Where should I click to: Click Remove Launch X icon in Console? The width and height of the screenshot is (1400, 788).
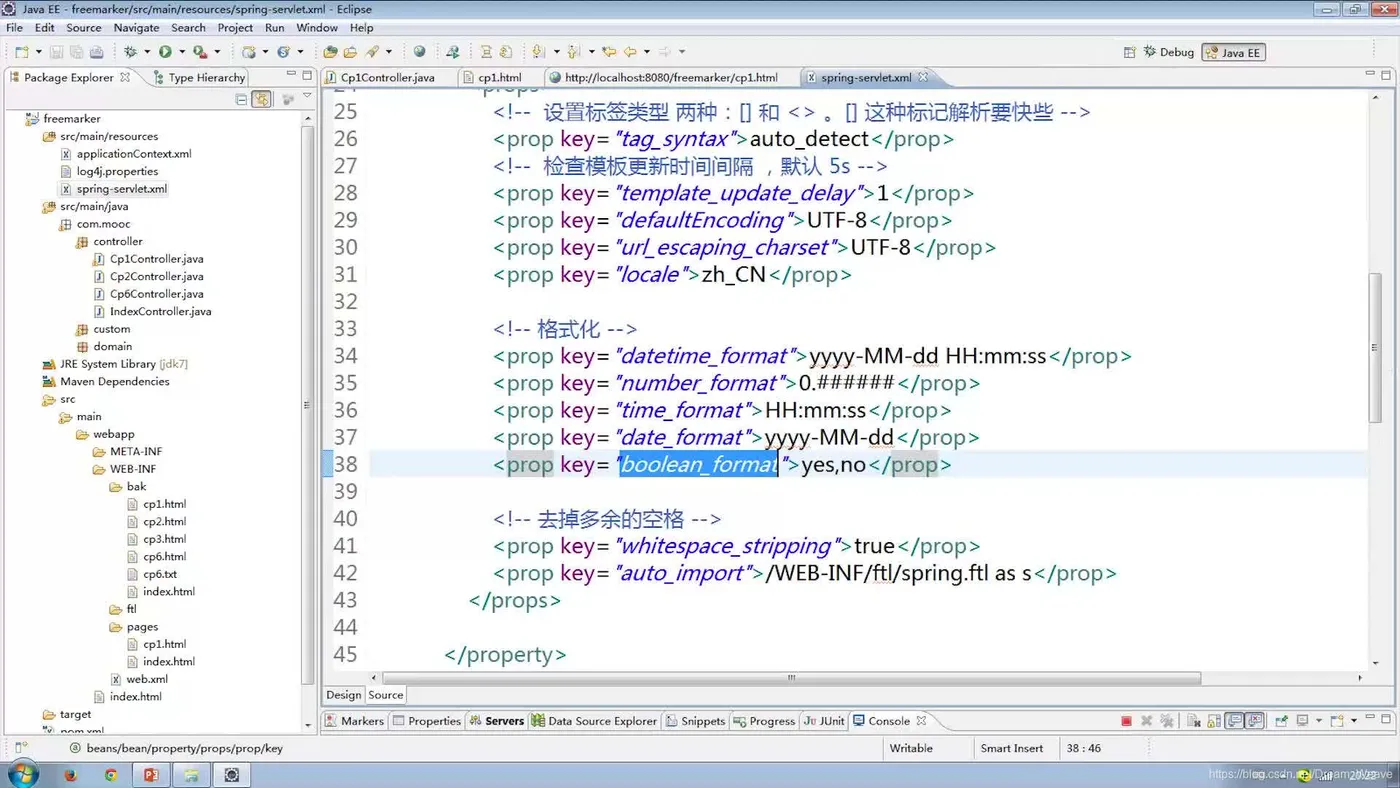(x=1146, y=720)
